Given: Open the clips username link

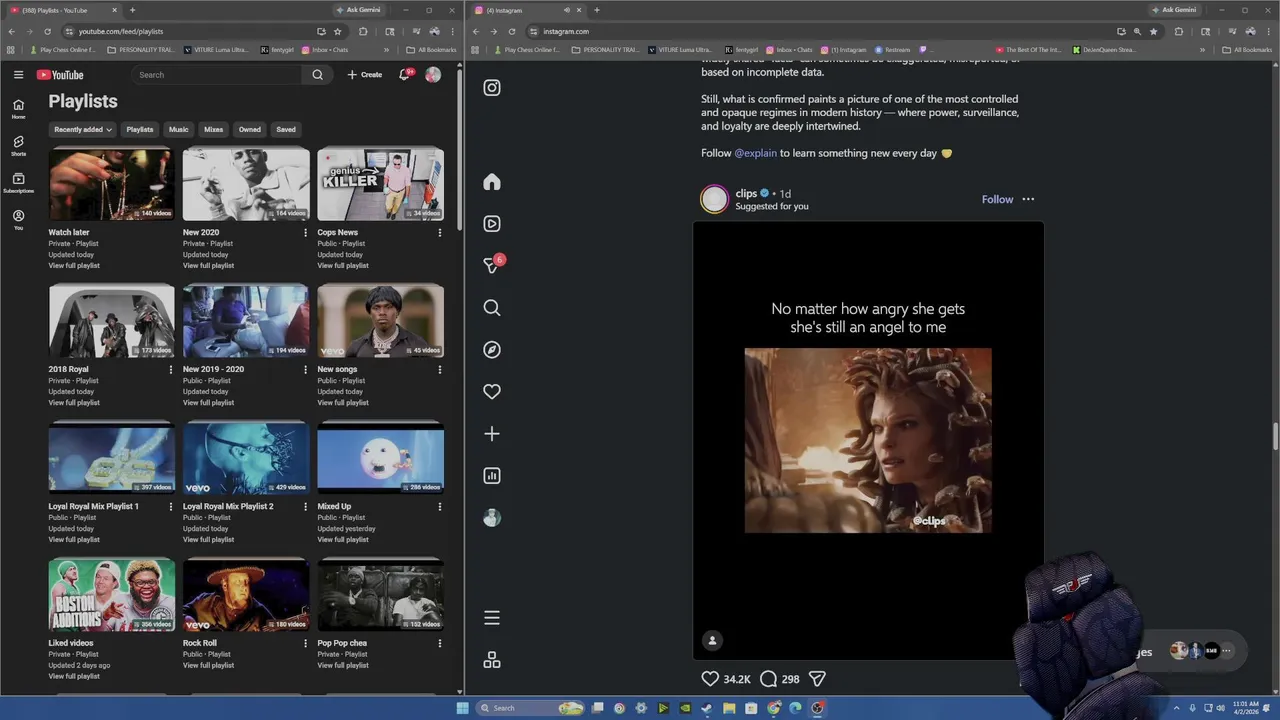Looking at the screenshot, I should pyautogui.click(x=746, y=193).
